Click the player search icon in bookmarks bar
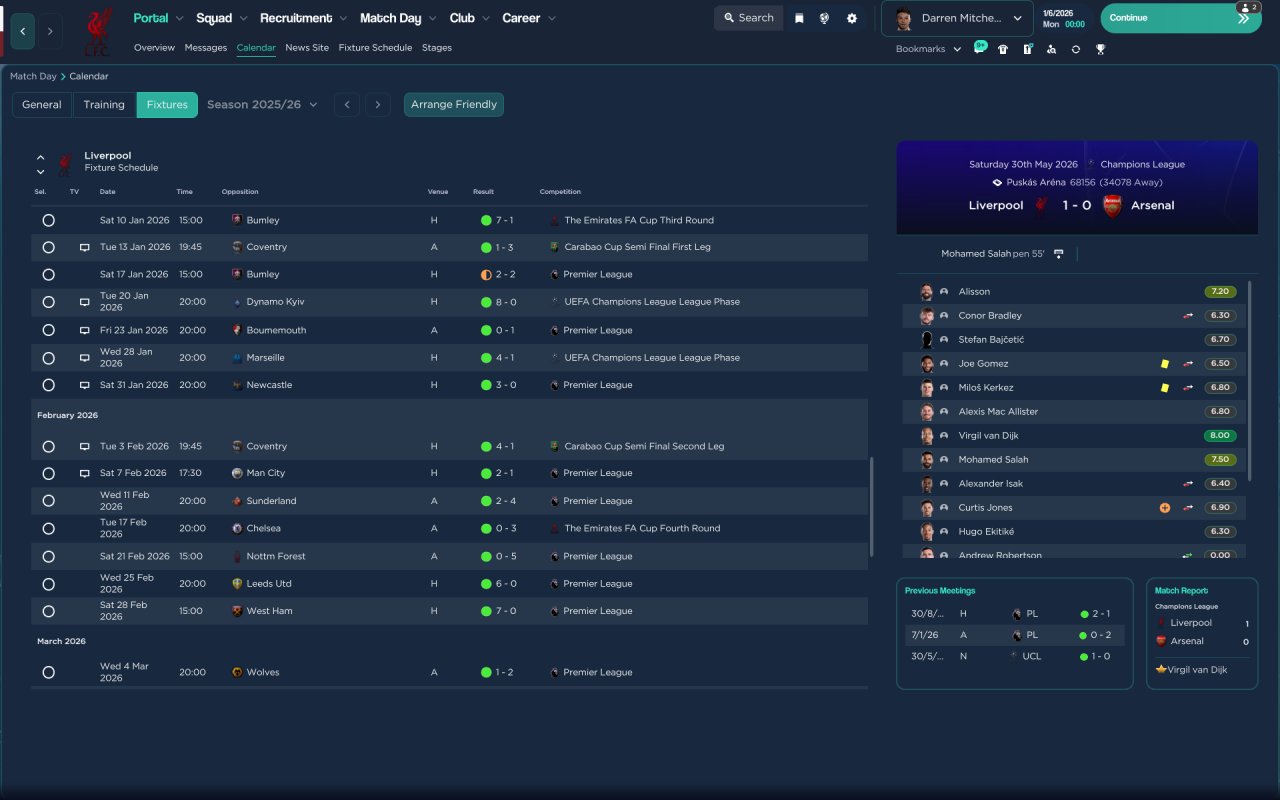Screen dimensions: 1280x800 (1051, 49)
